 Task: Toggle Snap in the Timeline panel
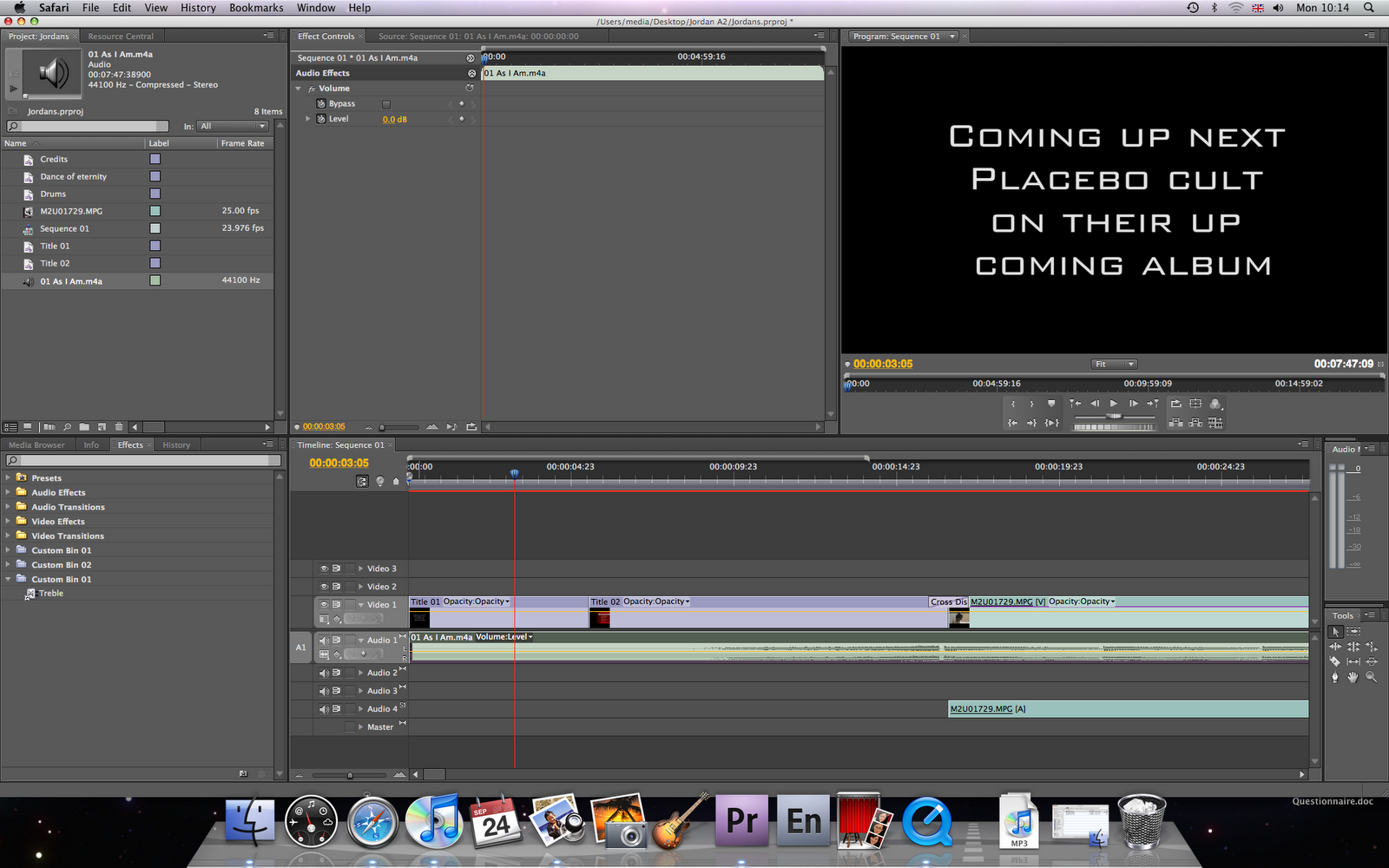tap(362, 481)
